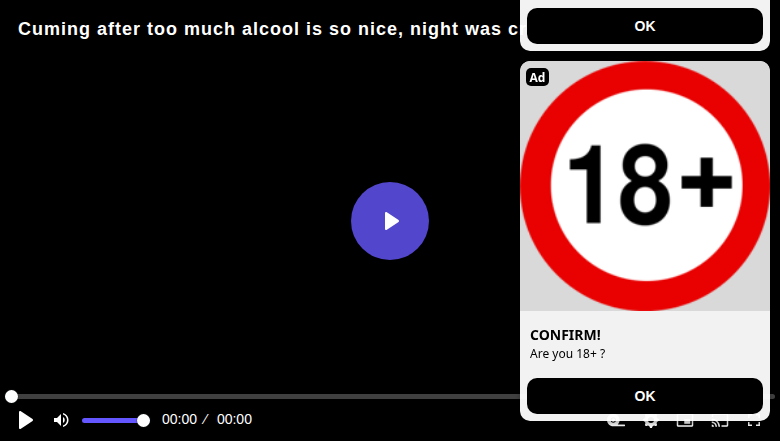Click the 00:00 current time display
The height and width of the screenshot is (441, 780).
pos(179,420)
